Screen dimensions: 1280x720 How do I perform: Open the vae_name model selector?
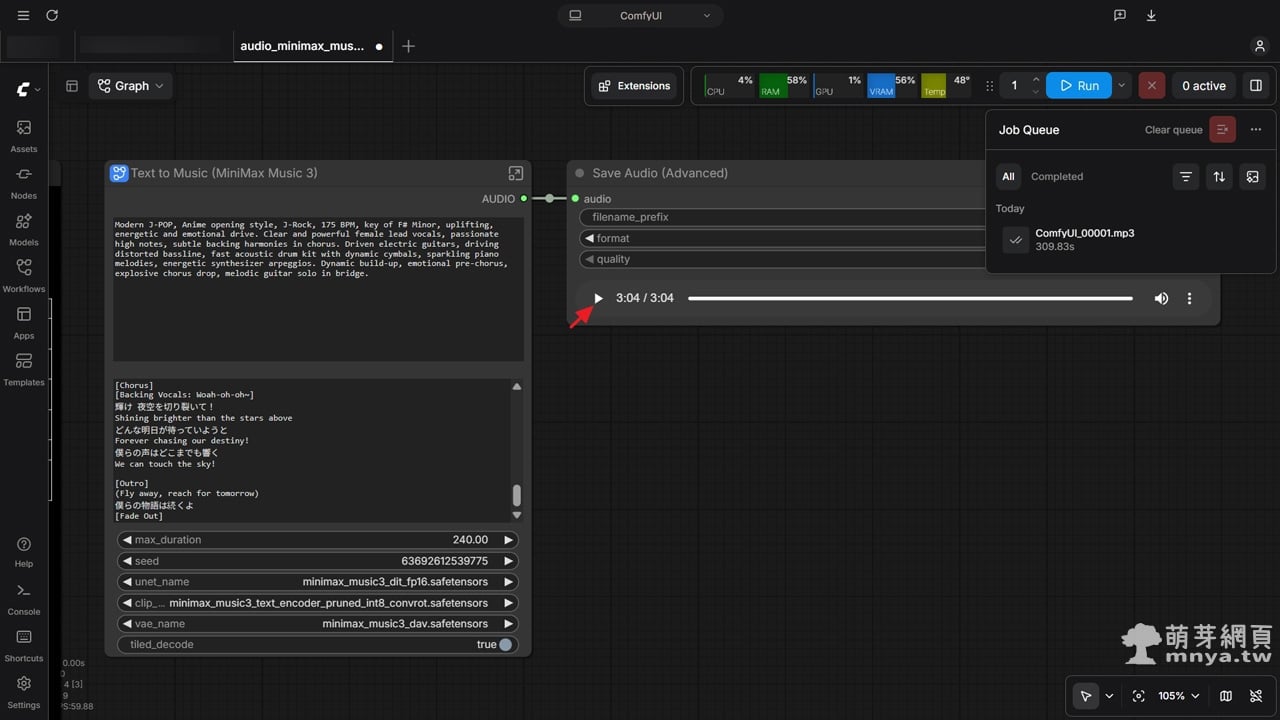pos(318,624)
